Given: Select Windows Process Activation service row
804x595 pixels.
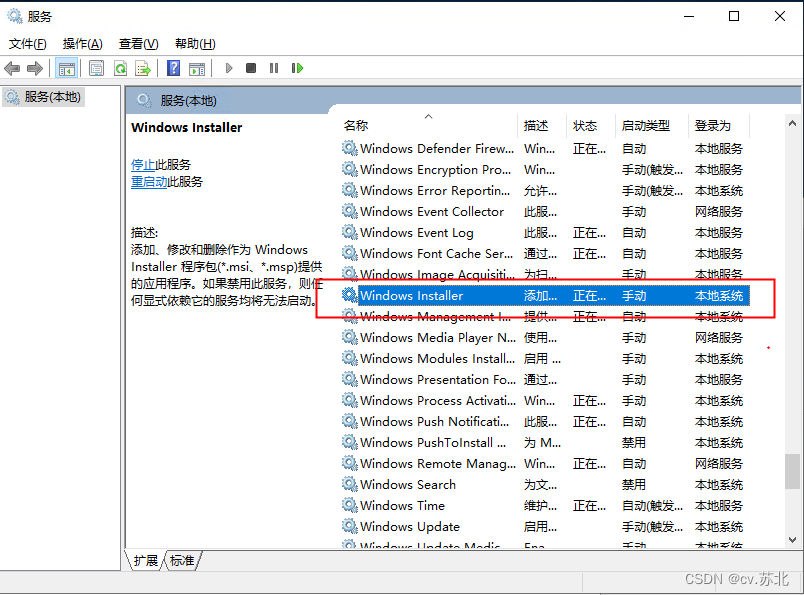Looking at the screenshot, I should pos(545,401).
